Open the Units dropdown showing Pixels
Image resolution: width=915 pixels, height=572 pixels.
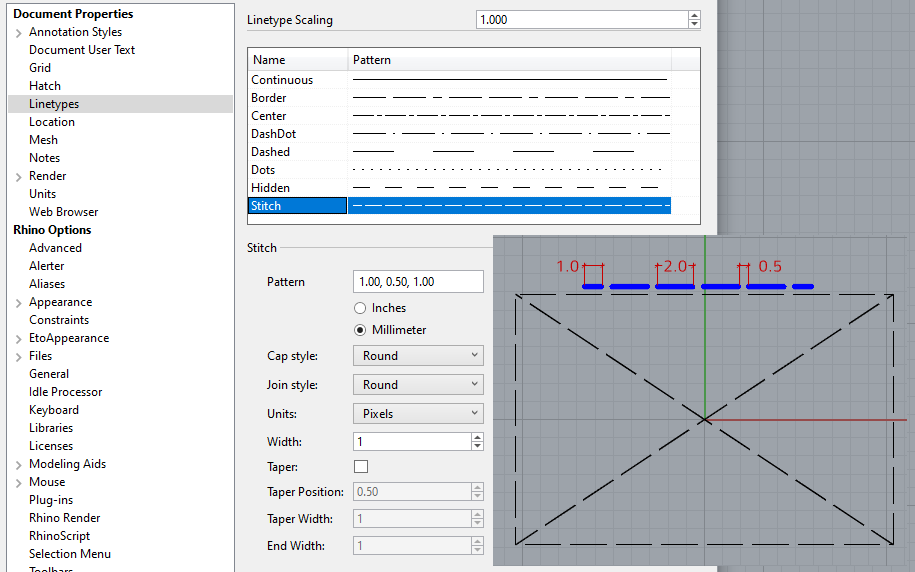(x=418, y=413)
